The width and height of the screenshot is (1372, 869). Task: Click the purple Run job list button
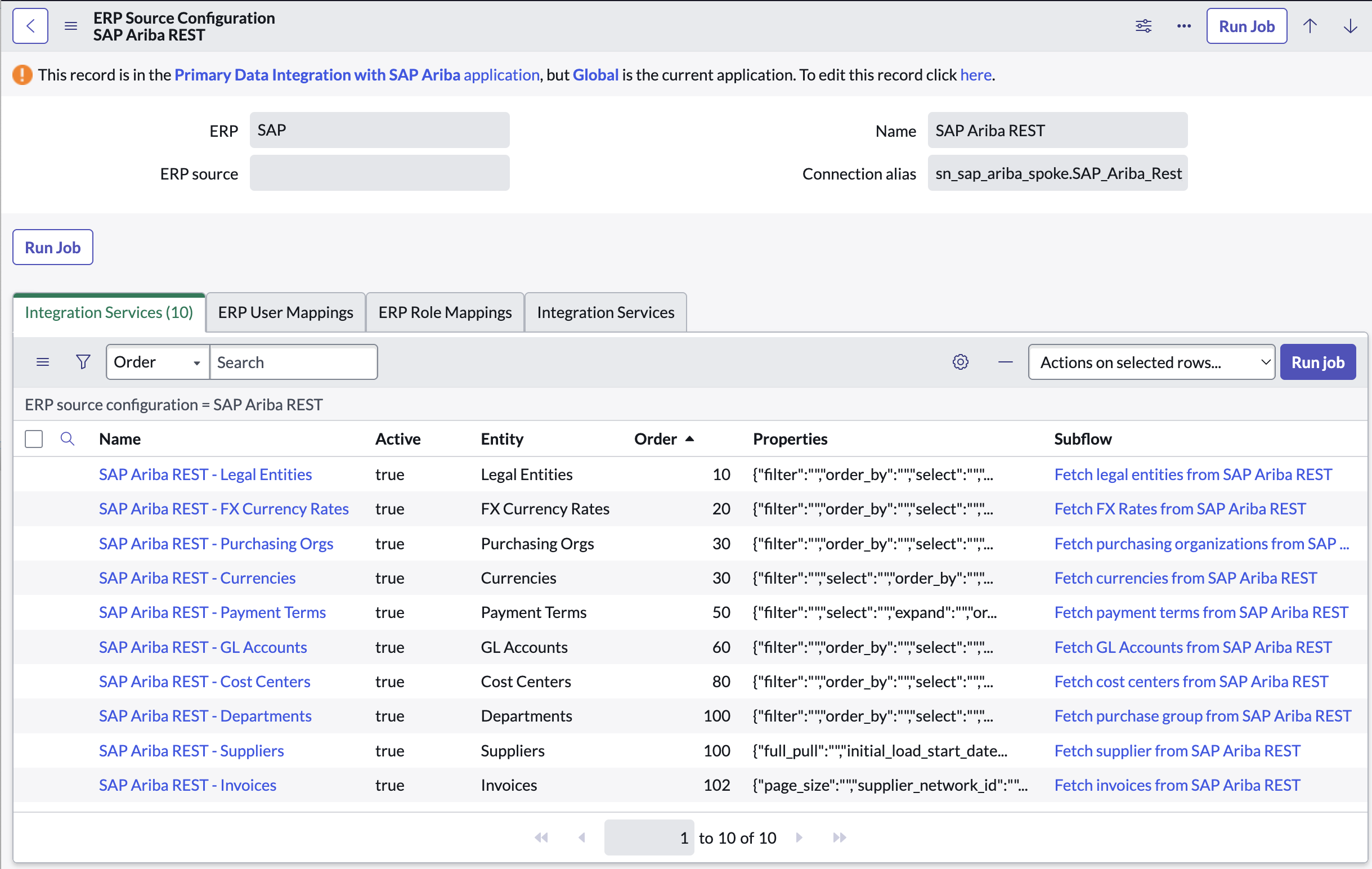(x=1317, y=362)
